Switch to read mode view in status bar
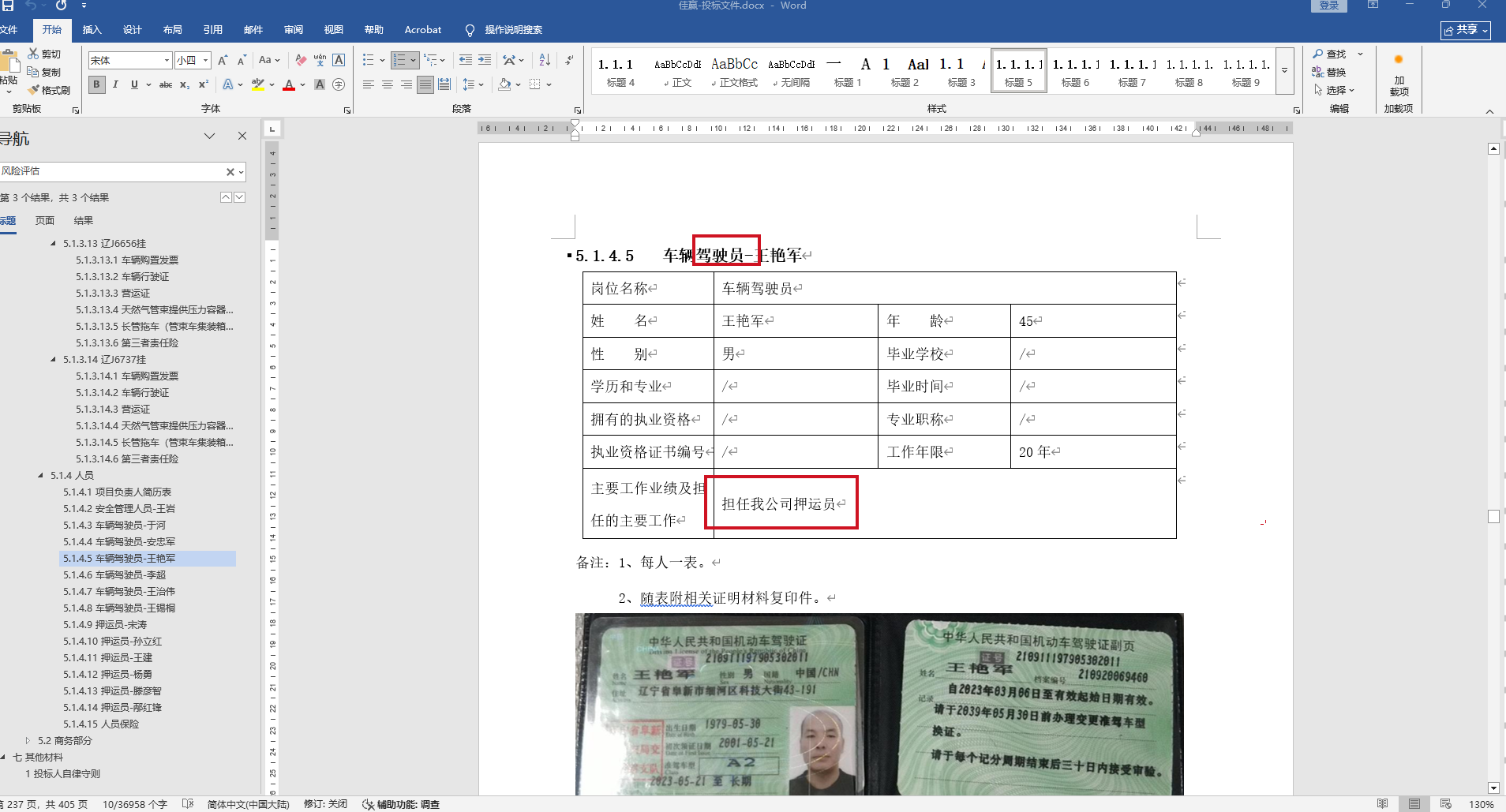1506x812 pixels. pos(1382,804)
